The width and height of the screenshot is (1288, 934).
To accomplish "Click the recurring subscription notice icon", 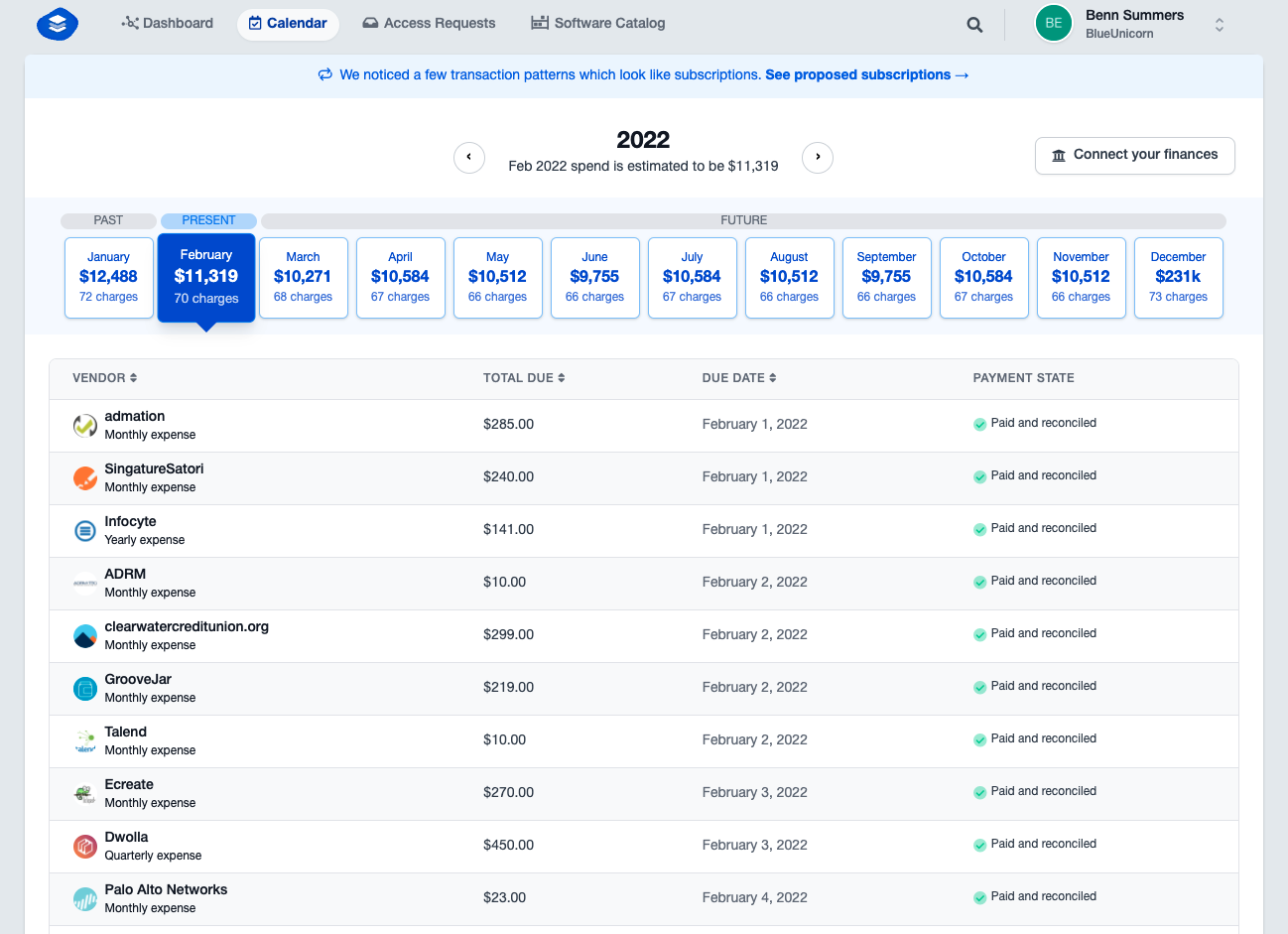I will tap(324, 74).
